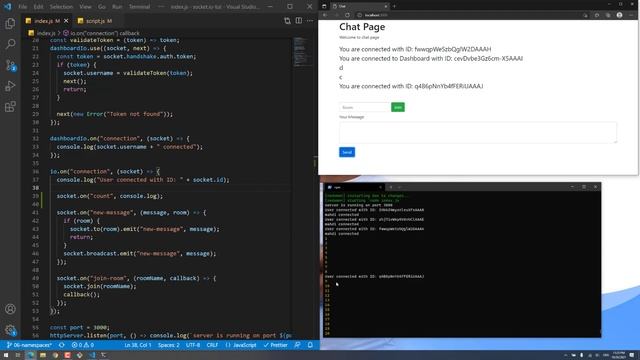Click the Chat Page heading
640x360 pixels.
click(362, 27)
